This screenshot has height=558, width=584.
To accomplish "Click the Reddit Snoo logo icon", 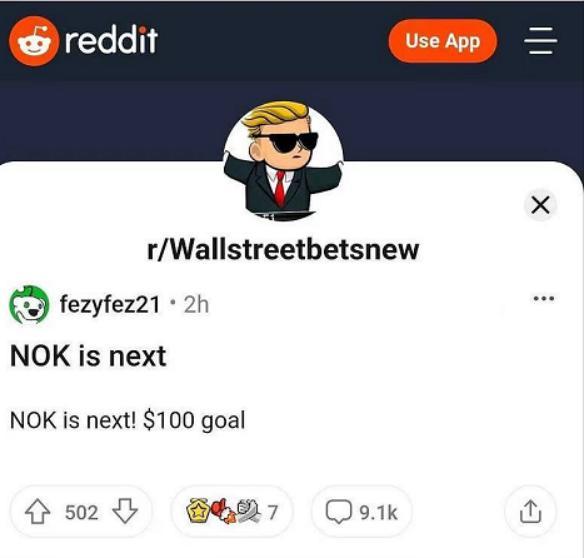I will (34, 41).
